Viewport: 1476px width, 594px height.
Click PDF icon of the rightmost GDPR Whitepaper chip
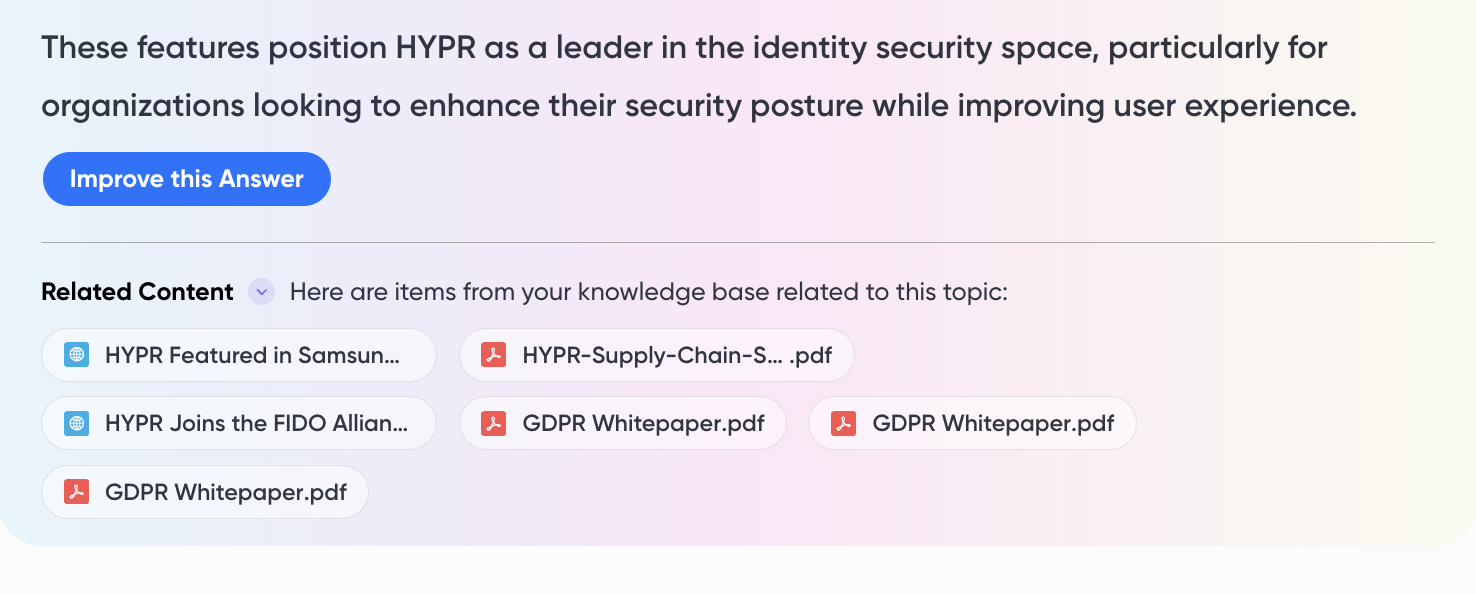coord(843,423)
